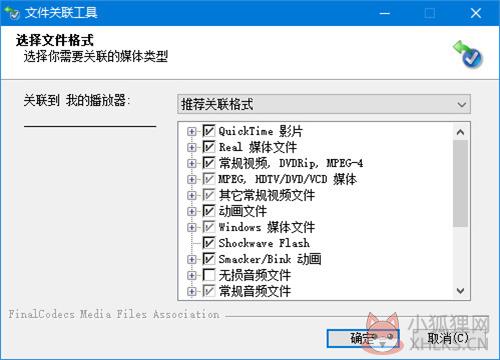Close the 文件关联工具 window
The image size is (500, 360).
coord(476,13)
